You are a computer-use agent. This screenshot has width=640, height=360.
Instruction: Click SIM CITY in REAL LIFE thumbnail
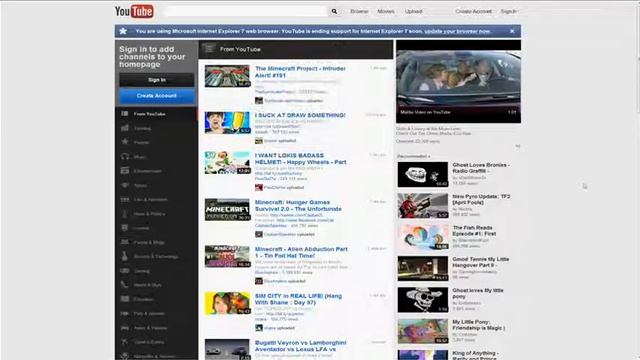point(227,303)
